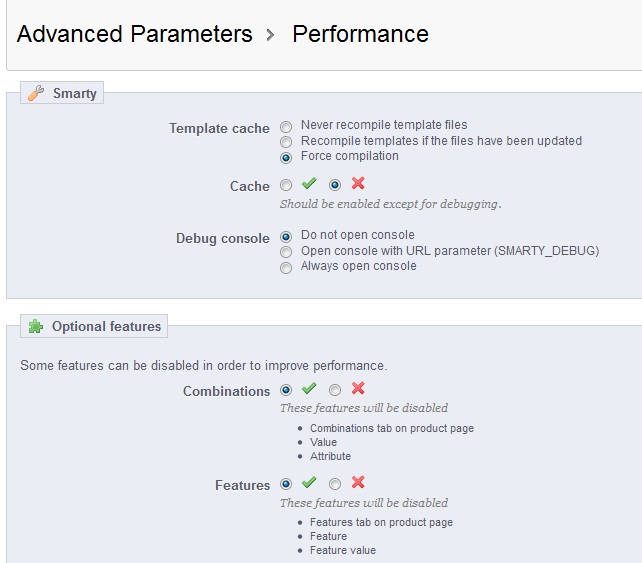Disable Features via the no radio
The image size is (642, 563).
[x=335, y=484]
